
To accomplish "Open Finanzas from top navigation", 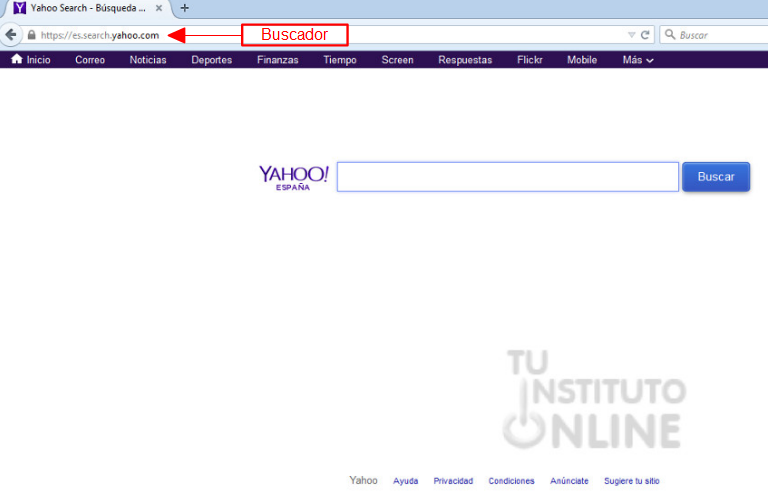I will [277, 60].
